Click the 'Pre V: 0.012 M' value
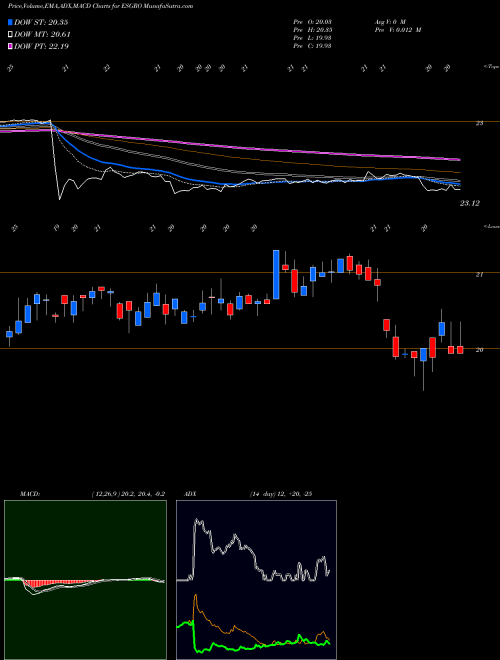Viewport: 500px width, 660px height. pos(397,30)
